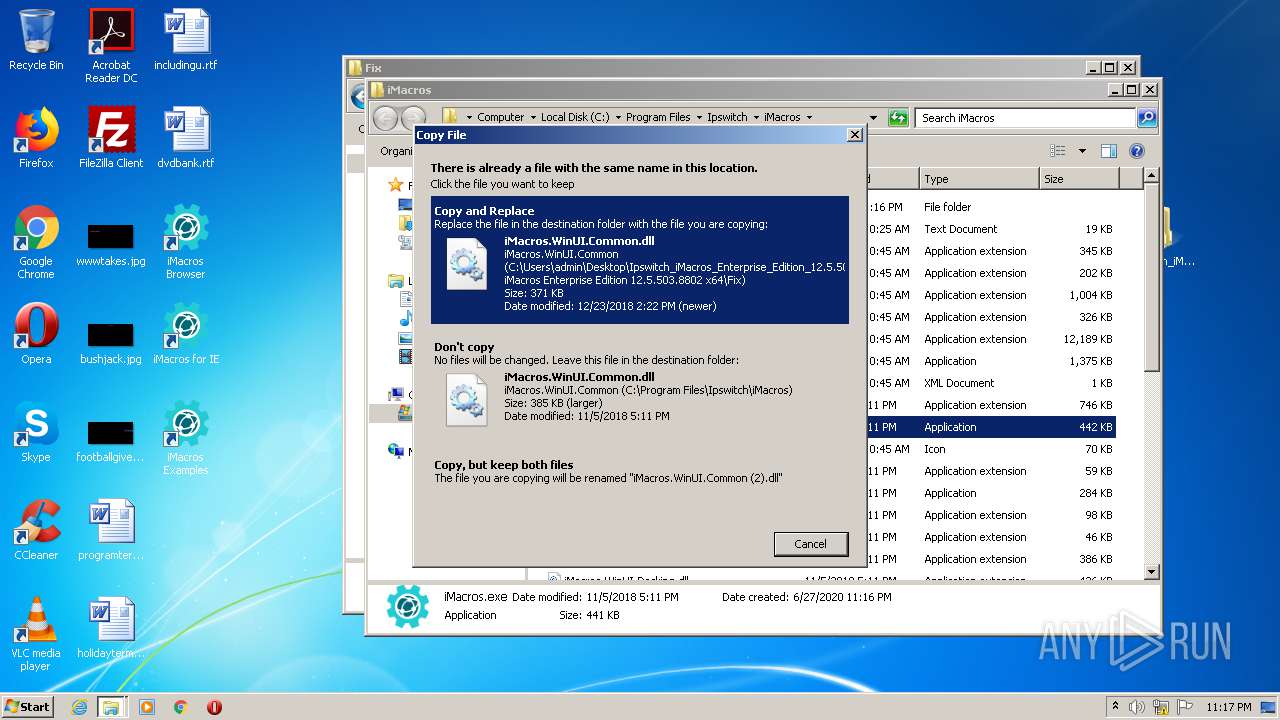The height and width of the screenshot is (720, 1280).
Task: Launch Firefox from desktop
Action: (x=36, y=138)
